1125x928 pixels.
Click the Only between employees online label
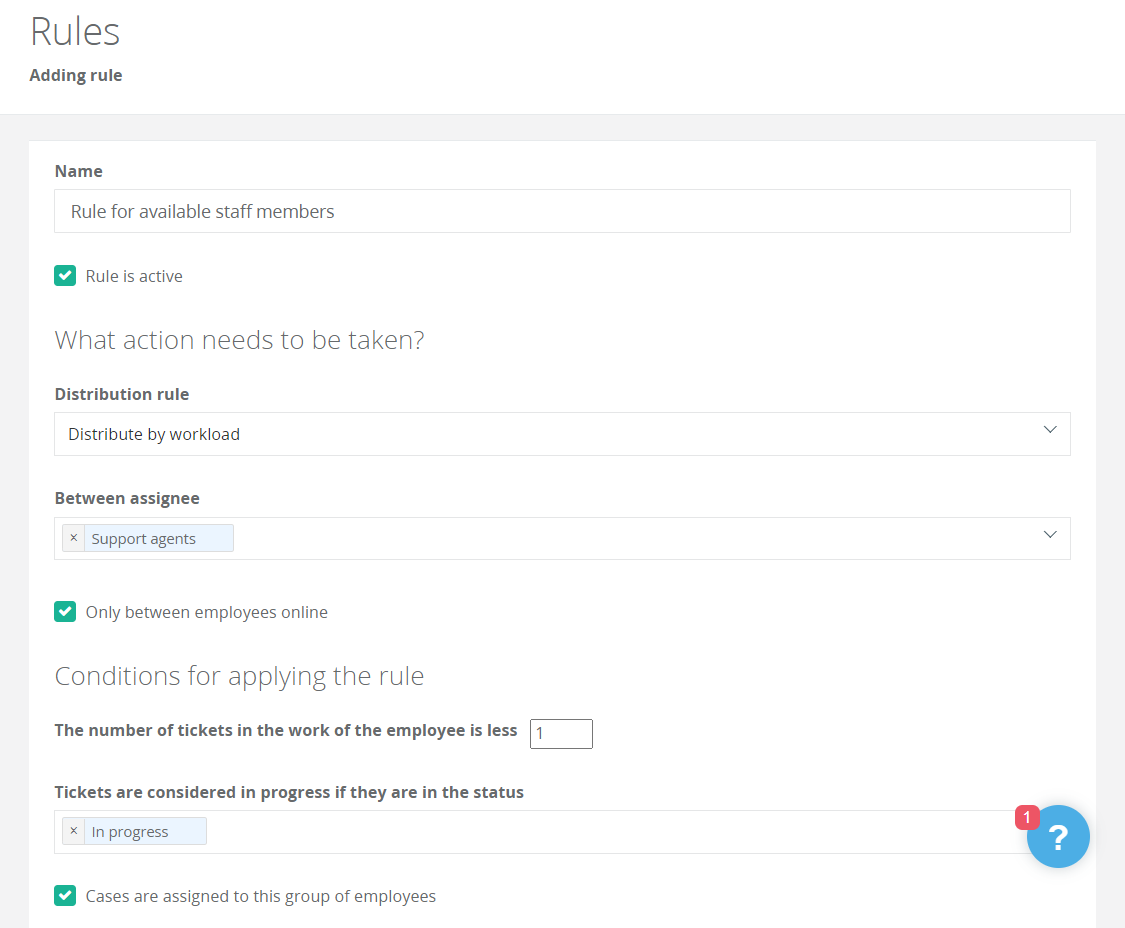[x=207, y=612]
